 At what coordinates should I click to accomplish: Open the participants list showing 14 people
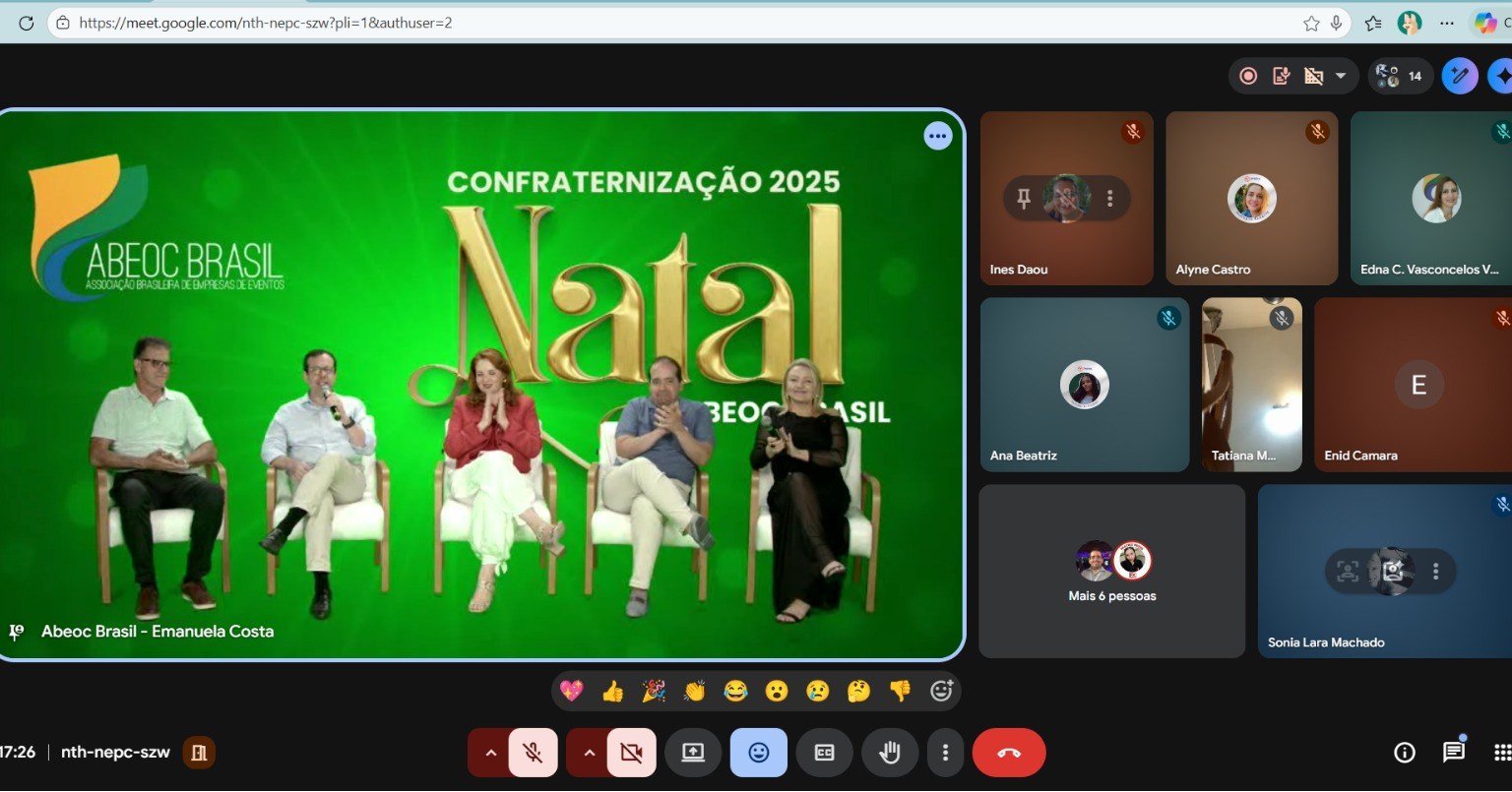pos(1400,76)
